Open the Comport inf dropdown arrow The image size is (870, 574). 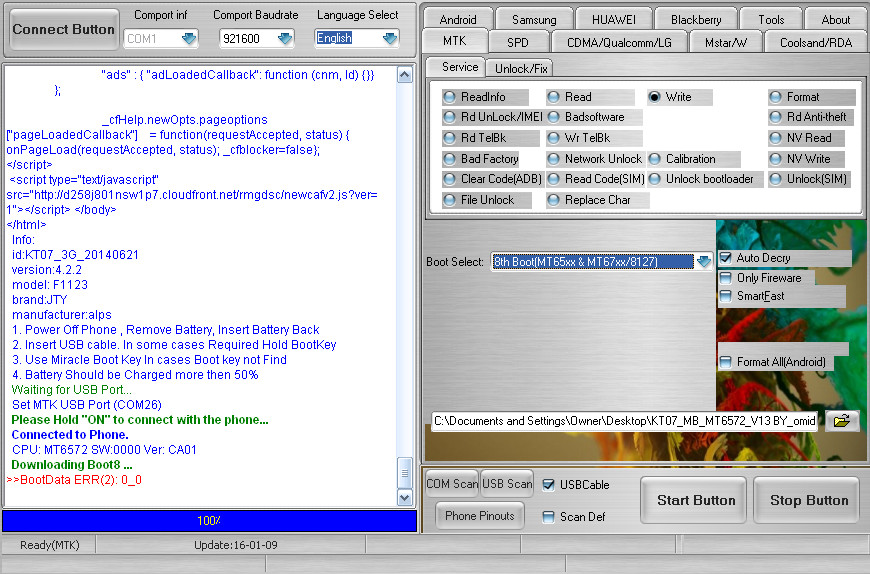pos(189,38)
